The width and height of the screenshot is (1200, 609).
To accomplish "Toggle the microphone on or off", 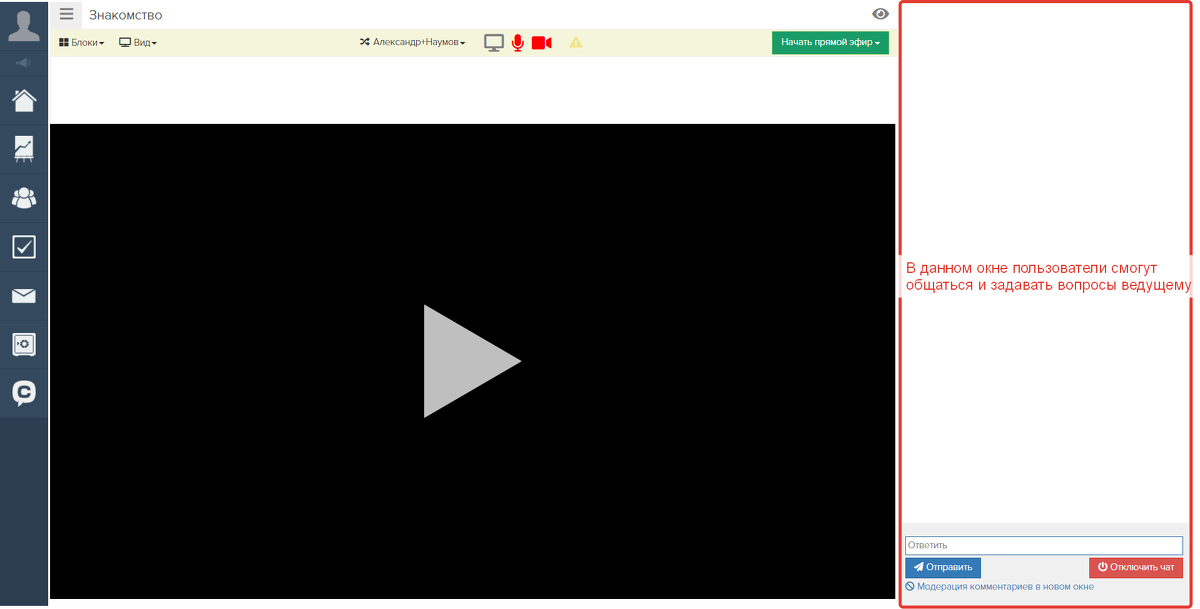I will [518, 43].
